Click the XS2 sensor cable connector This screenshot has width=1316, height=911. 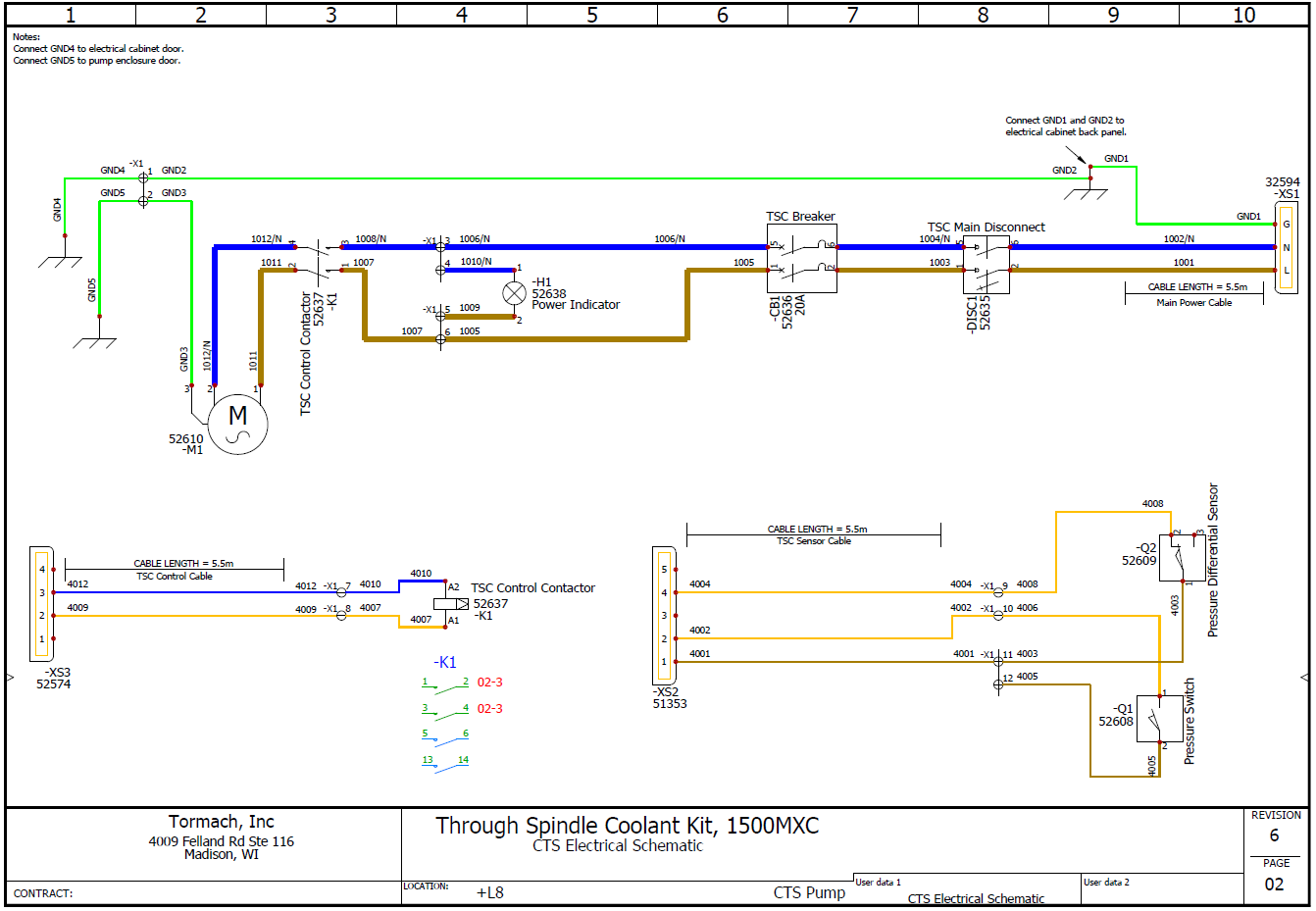(664, 615)
